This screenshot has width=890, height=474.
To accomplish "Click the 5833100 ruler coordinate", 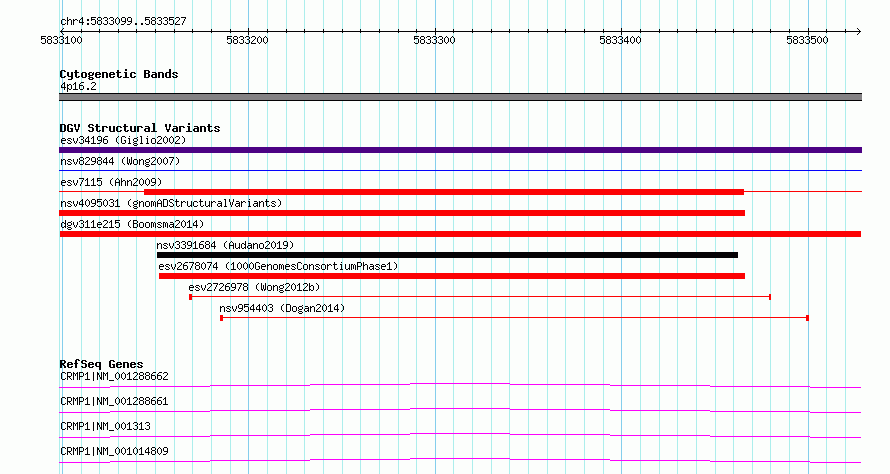I will 61,40.
